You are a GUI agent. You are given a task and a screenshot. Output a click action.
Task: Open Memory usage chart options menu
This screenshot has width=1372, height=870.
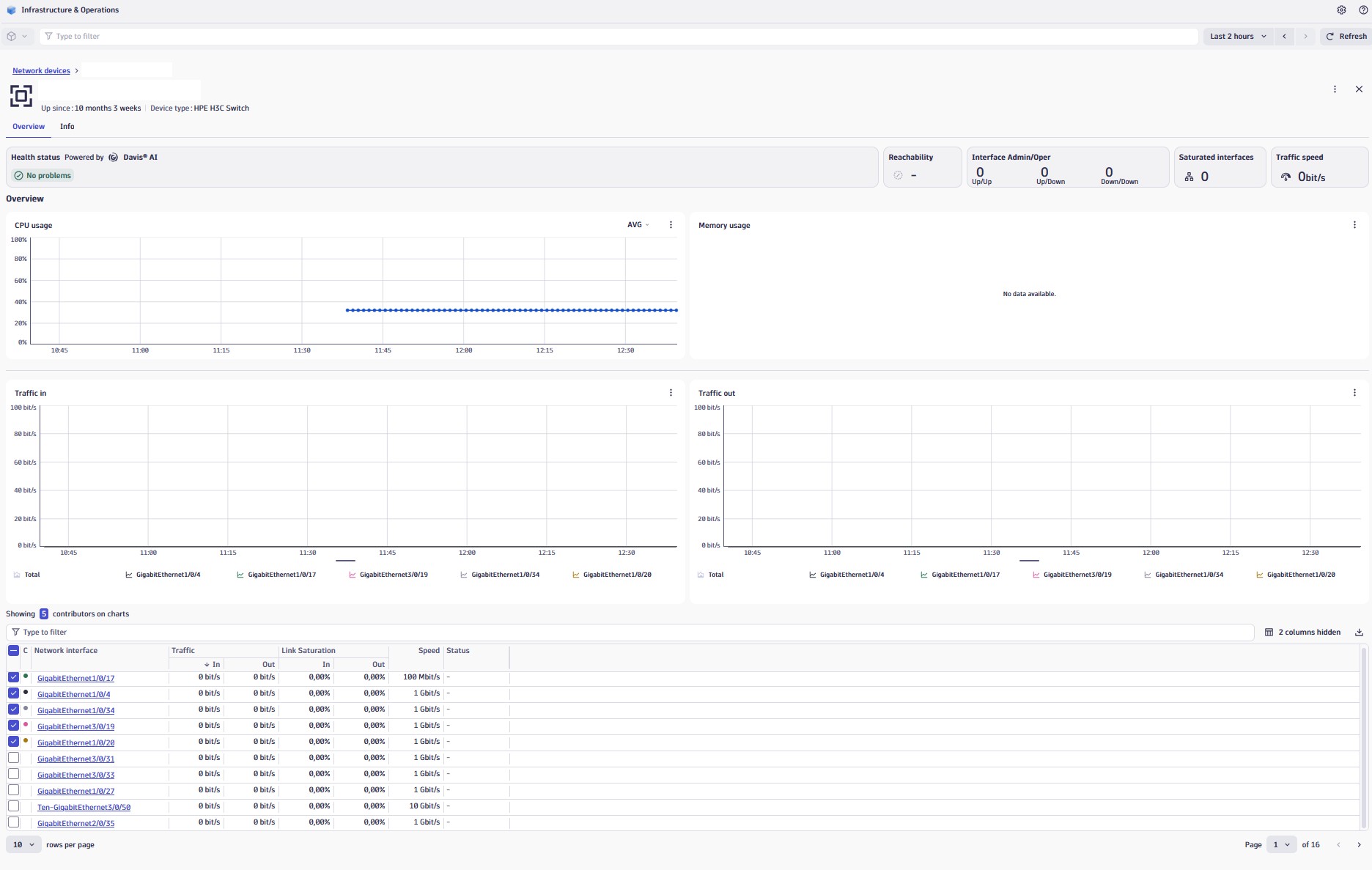(x=1354, y=225)
